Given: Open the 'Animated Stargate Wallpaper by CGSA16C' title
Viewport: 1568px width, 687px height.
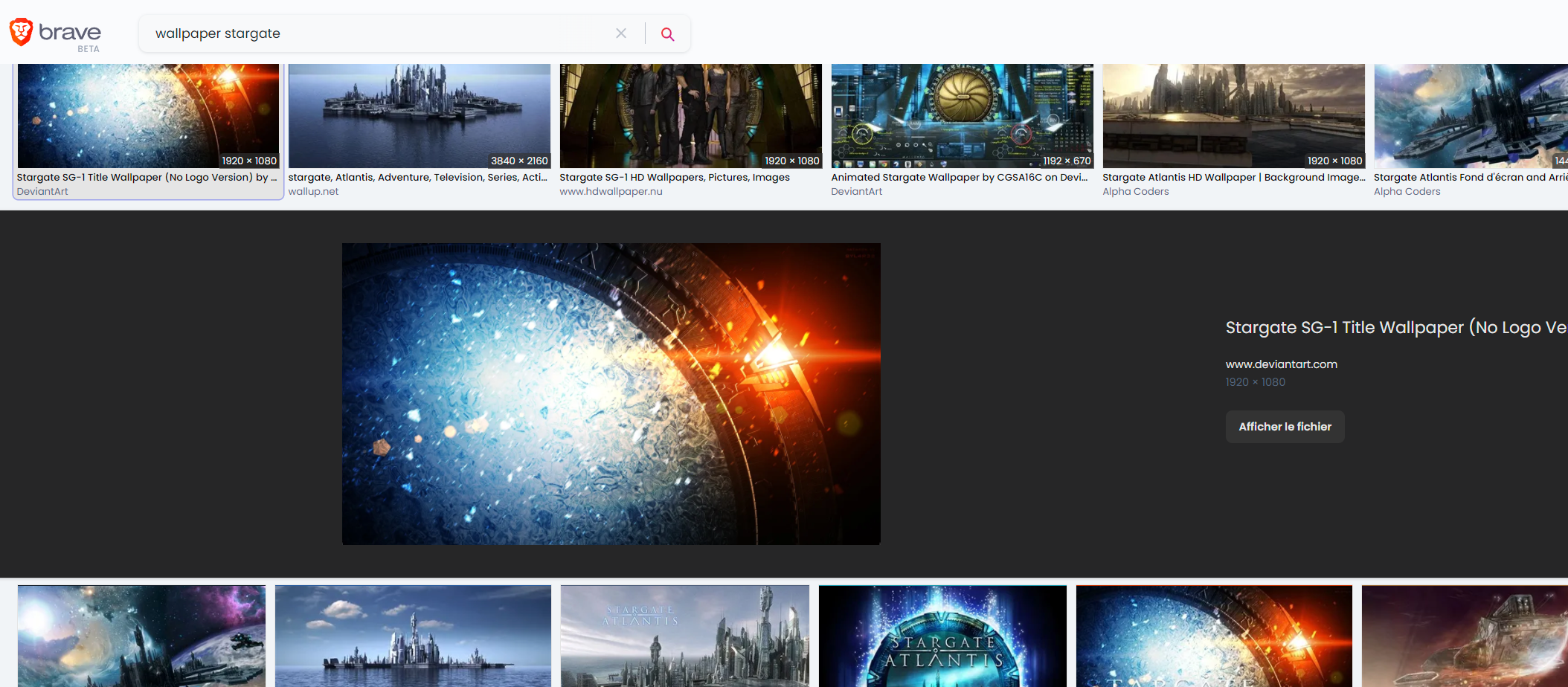Looking at the screenshot, I should 960,178.
